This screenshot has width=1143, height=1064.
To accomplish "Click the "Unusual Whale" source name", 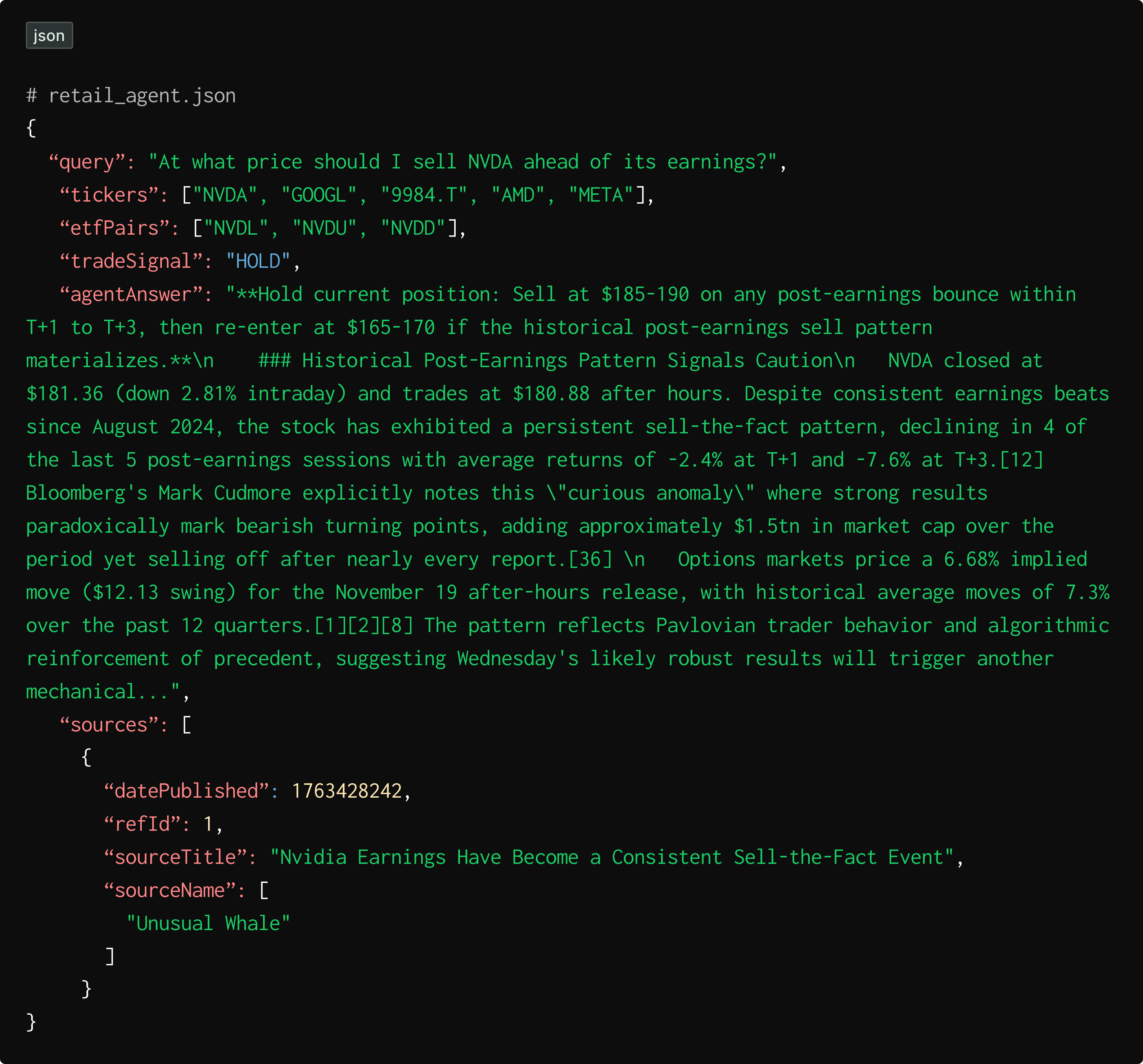I will [x=208, y=924].
